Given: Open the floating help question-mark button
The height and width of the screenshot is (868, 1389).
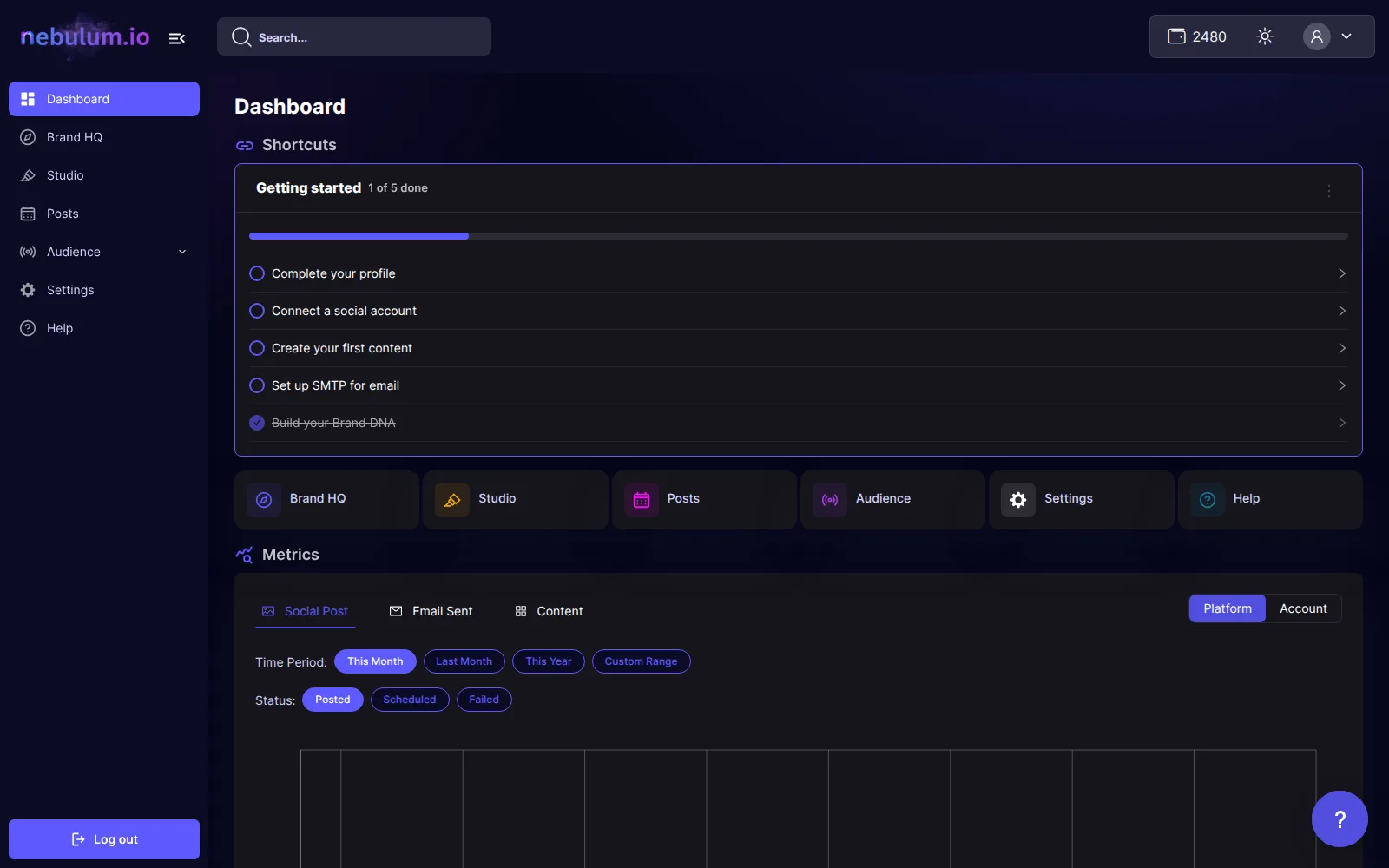Looking at the screenshot, I should tap(1340, 819).
